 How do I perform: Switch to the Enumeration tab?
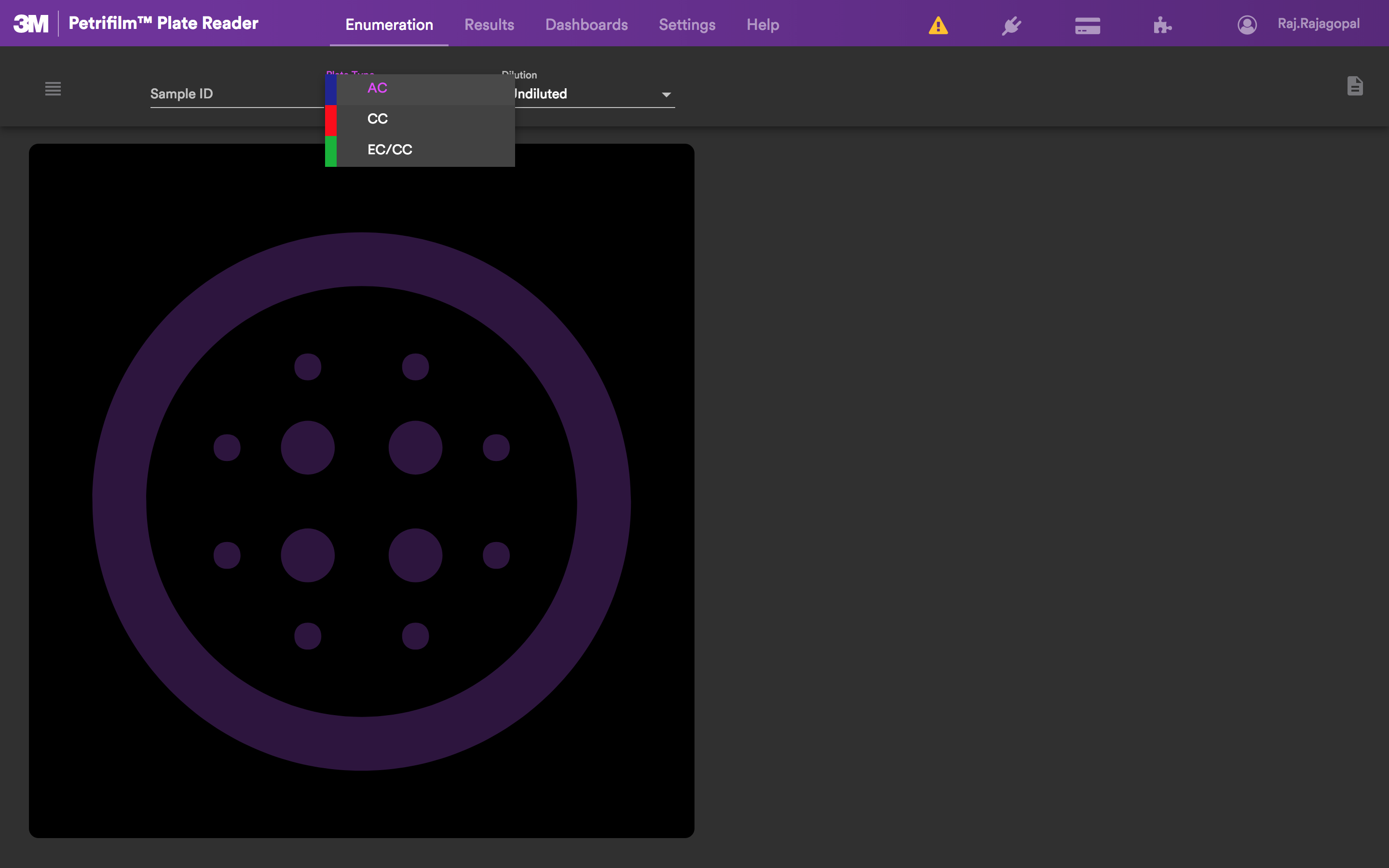click(389, 25)
